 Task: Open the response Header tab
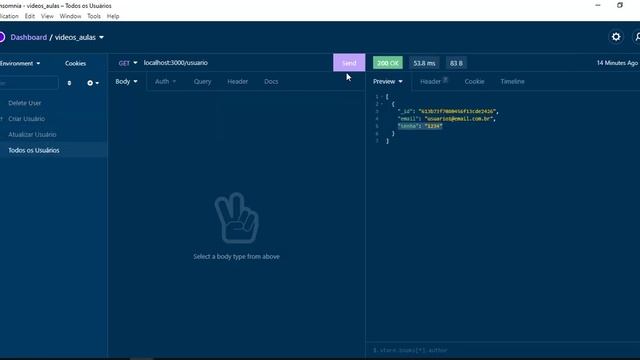(x=434, y=81)
